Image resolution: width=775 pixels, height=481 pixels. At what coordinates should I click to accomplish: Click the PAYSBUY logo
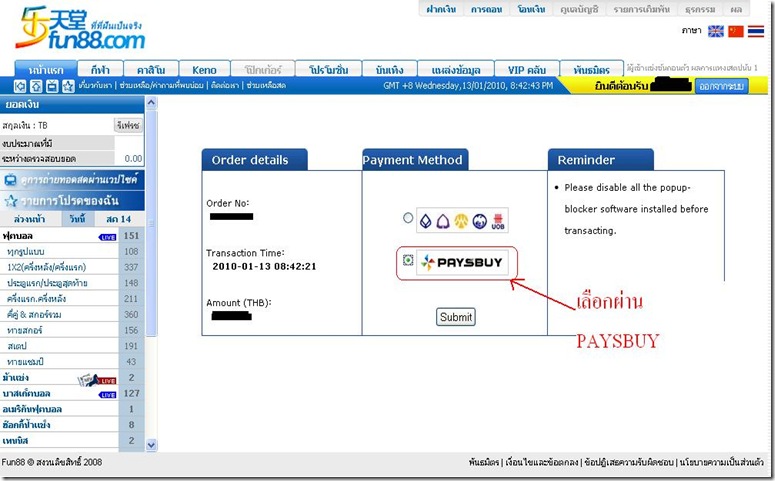point(462,262)
